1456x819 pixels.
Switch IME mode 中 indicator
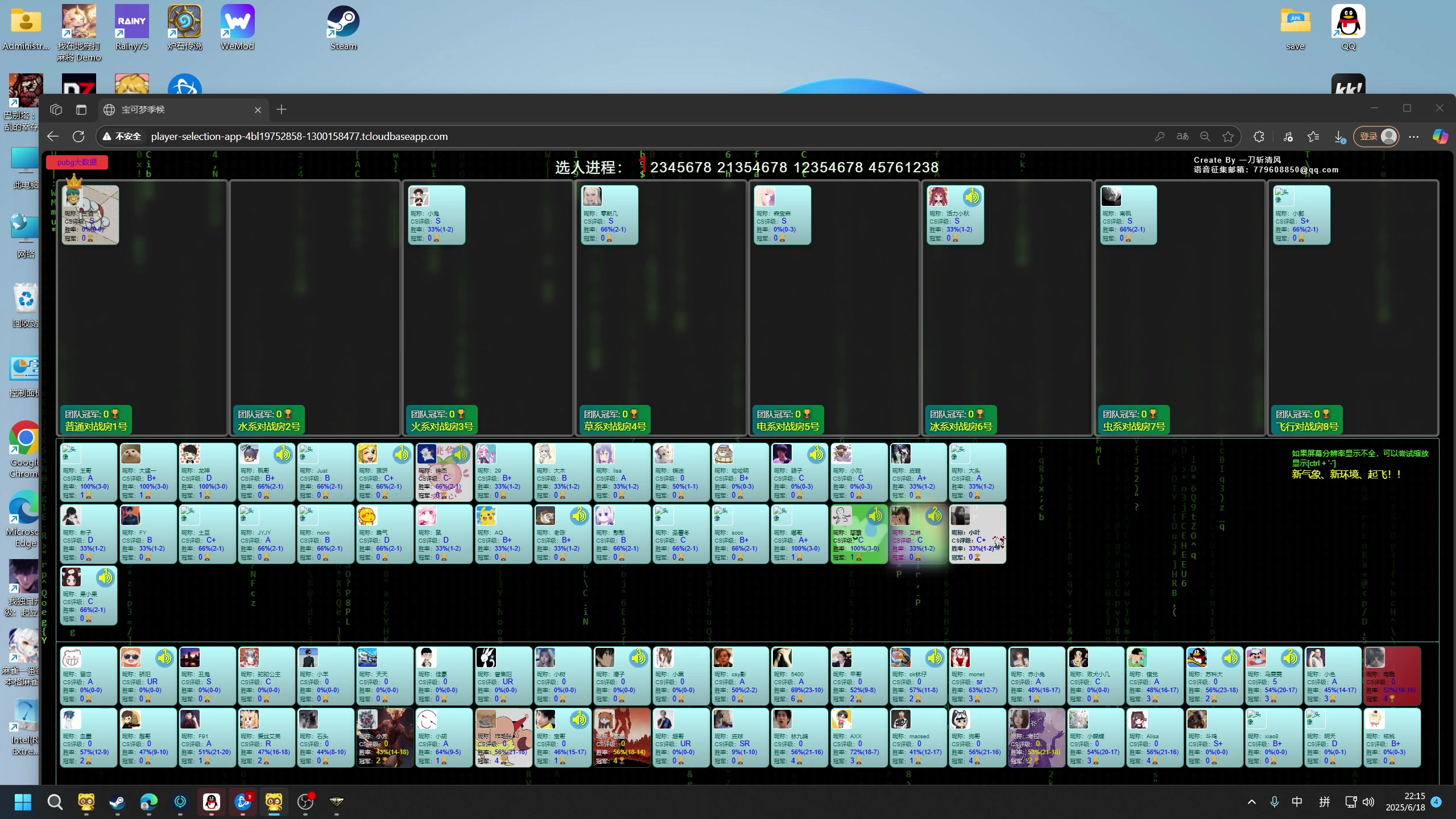(1297, 802)
